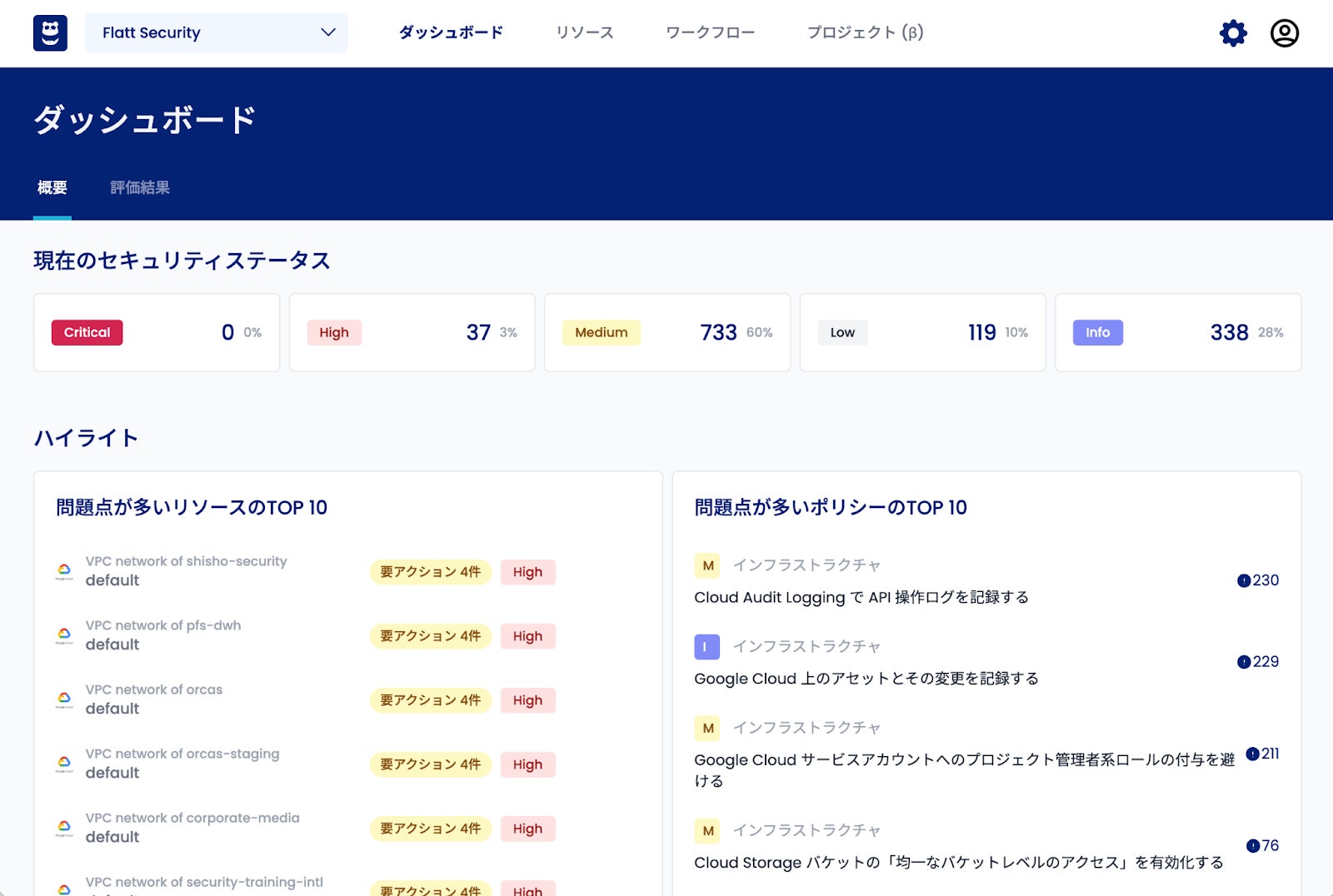This screenshot has height=896, width=1333.
Task: Click alert icon beside count 211
Action: [1252, 754]
